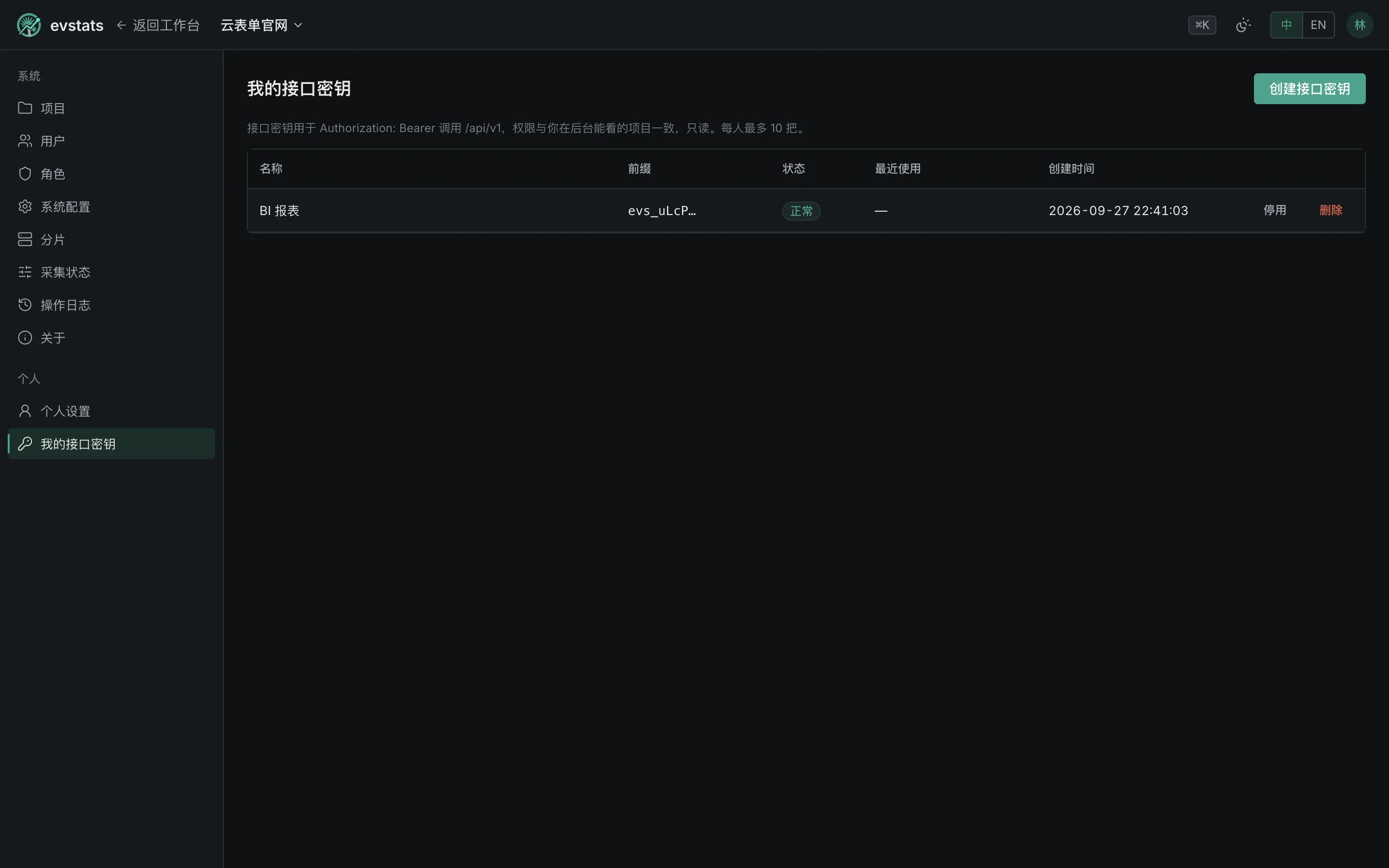Screen dimensions: 1389x868
Task: Click 停用 for the BI 报表 key
Action: pos(1275,210)
